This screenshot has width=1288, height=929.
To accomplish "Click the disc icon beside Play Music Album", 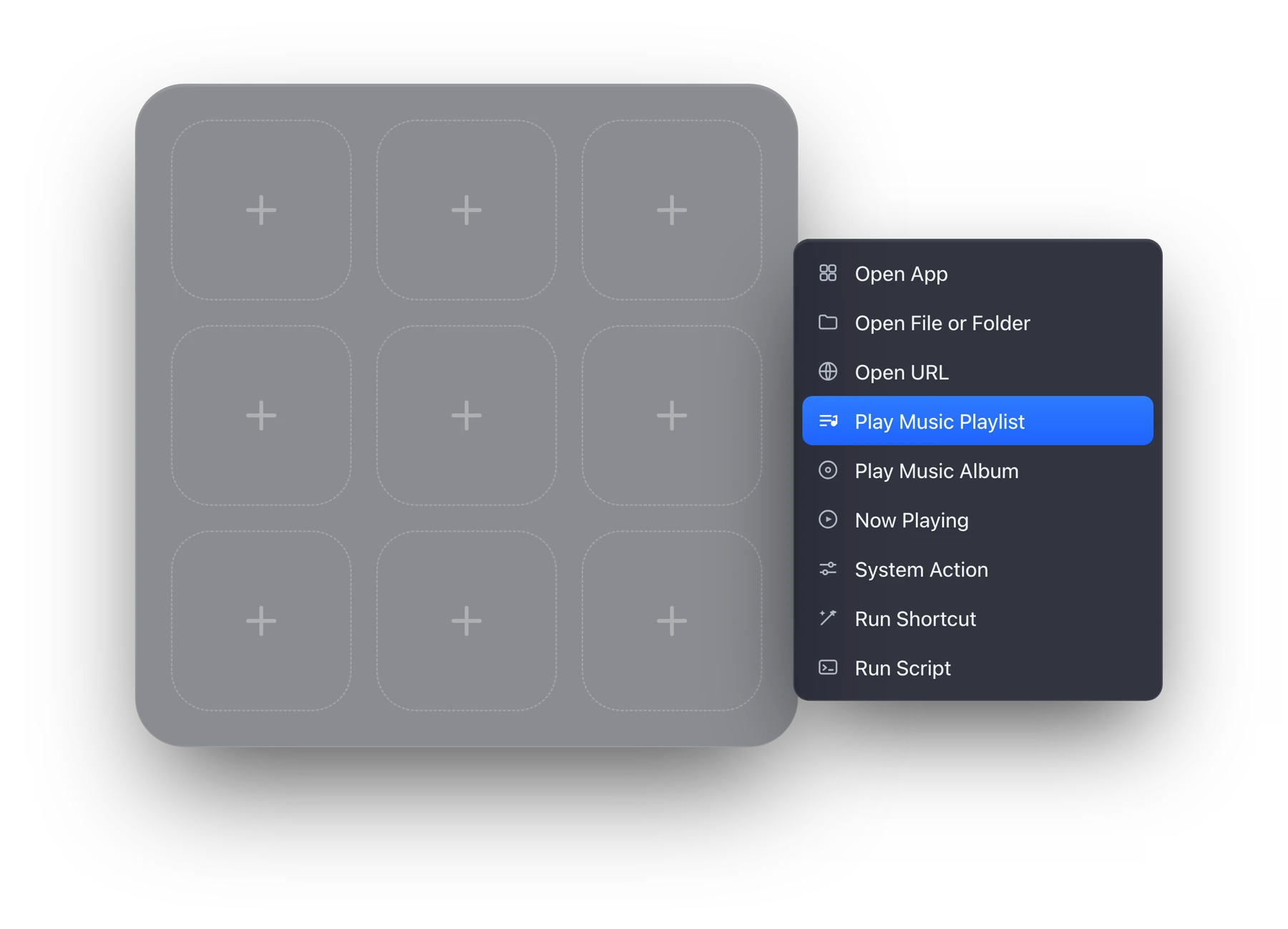I will 828,470.
